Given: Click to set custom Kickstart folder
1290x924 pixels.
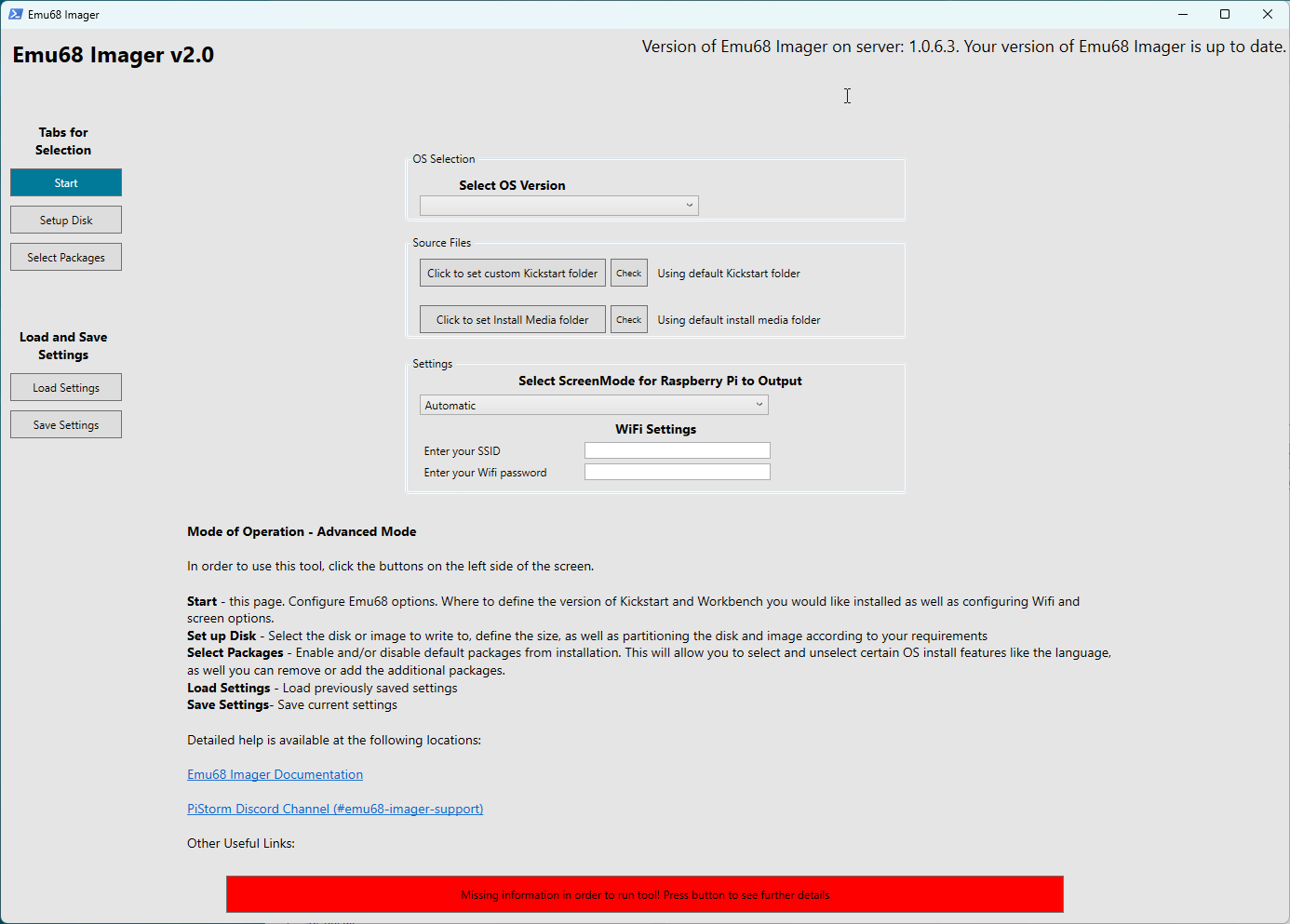Looking at the screenshot, I should click(x=512, y=274).
